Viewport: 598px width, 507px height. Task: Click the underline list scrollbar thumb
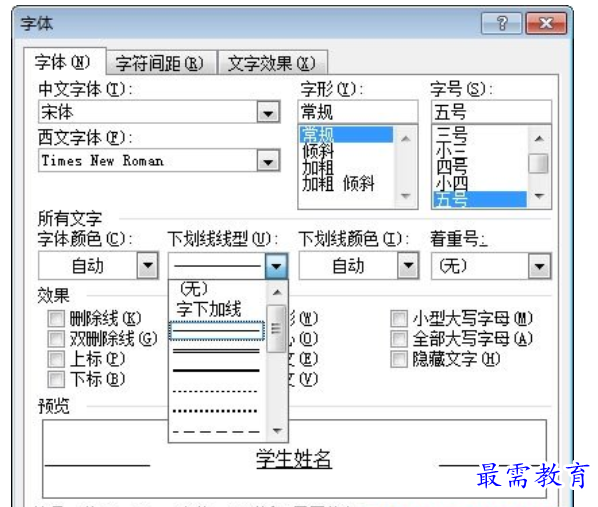(x=276, y=328)
